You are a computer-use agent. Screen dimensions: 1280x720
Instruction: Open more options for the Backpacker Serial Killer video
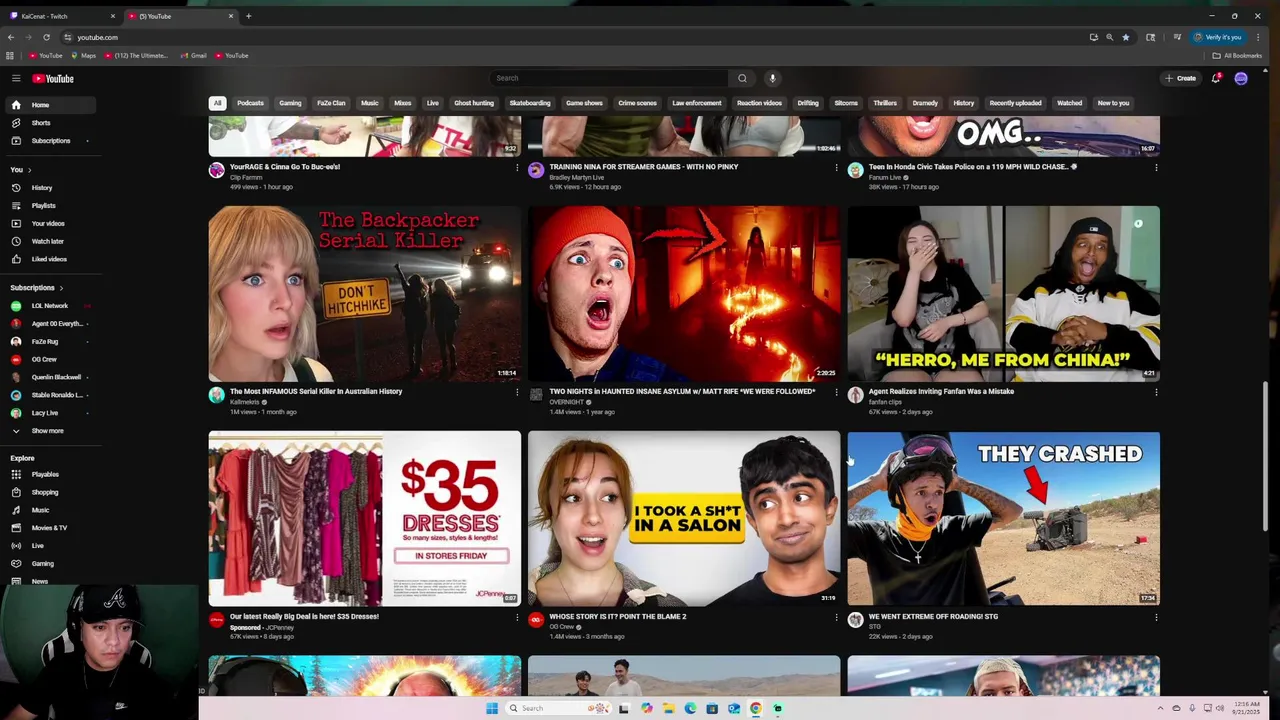tap(517, 393)
